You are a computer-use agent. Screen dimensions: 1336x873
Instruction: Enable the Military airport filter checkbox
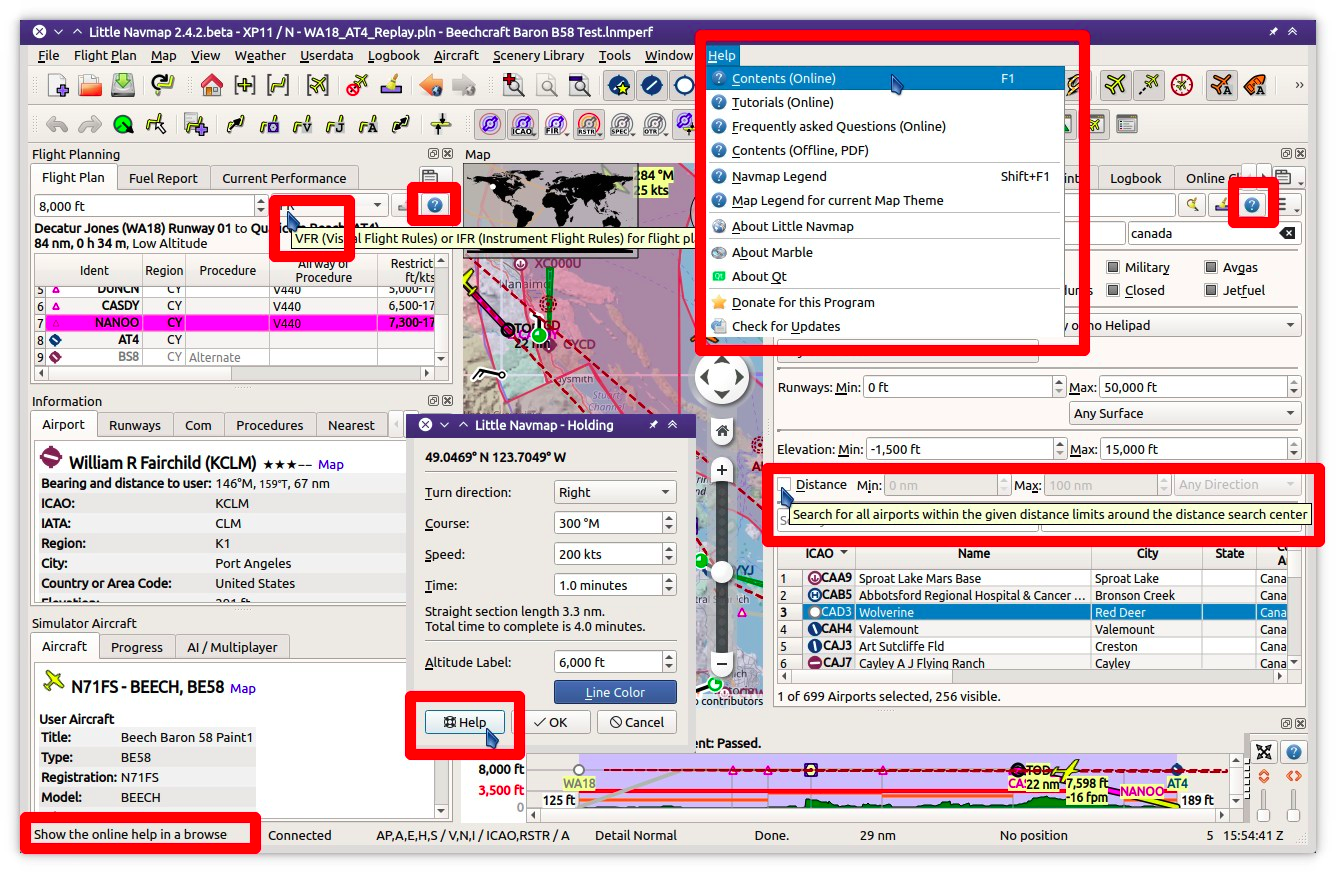click(x=1113, y=267)
